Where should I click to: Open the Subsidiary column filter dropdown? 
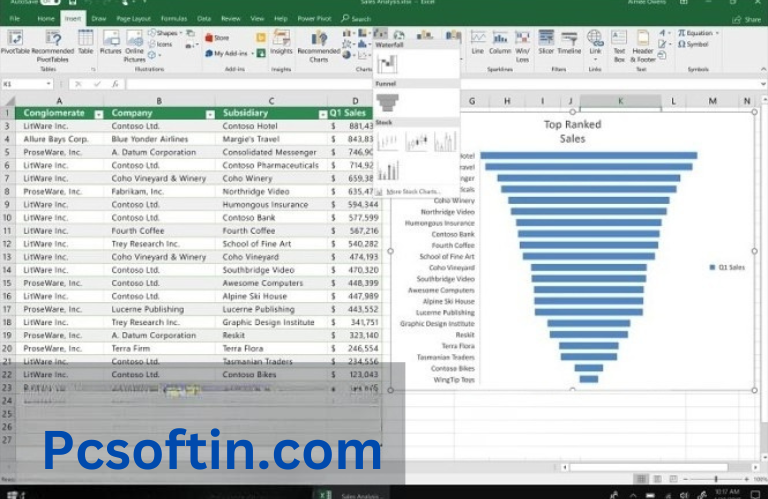322,114
